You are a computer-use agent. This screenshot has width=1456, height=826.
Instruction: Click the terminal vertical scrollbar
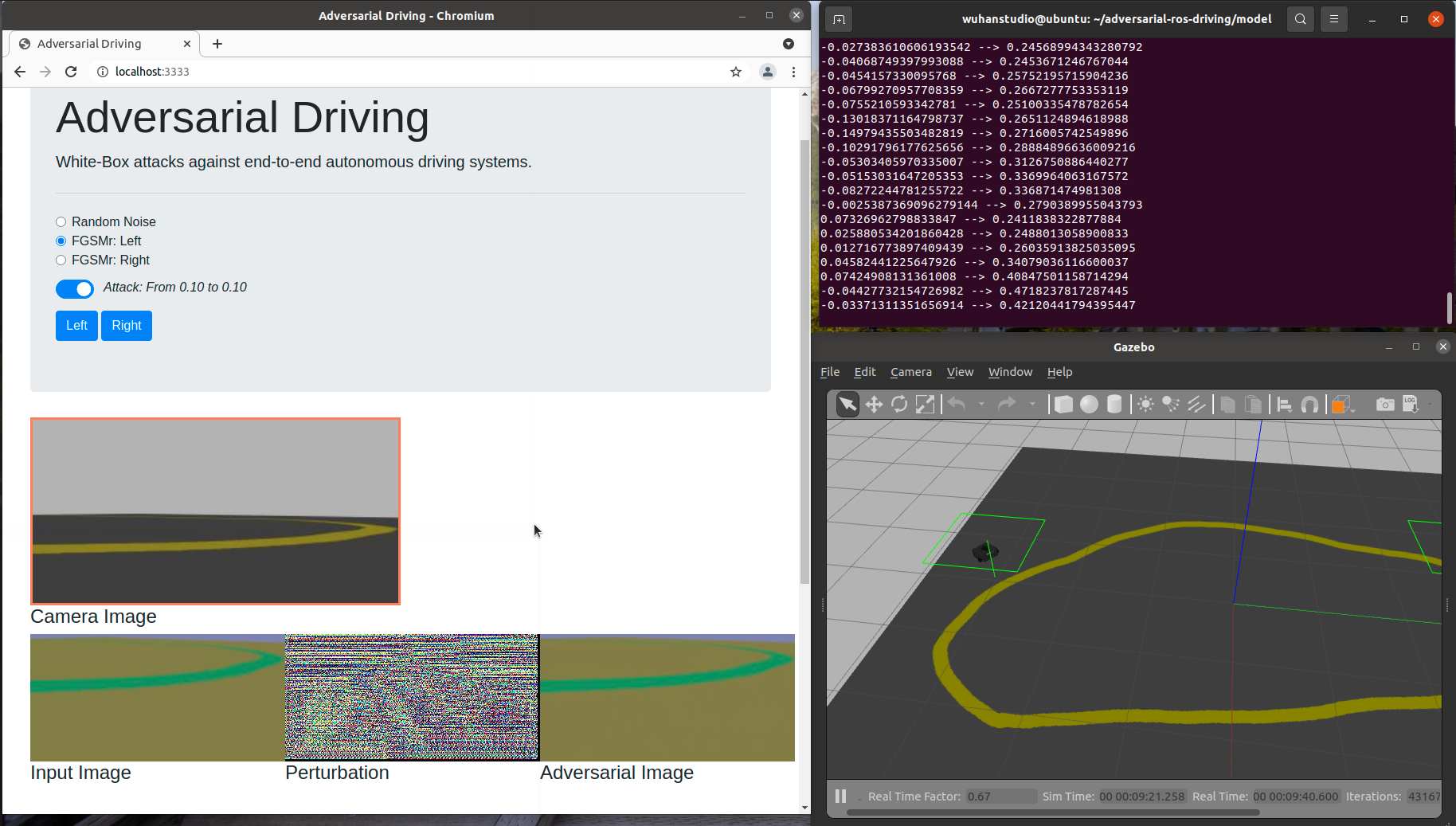coord(1449,308)
